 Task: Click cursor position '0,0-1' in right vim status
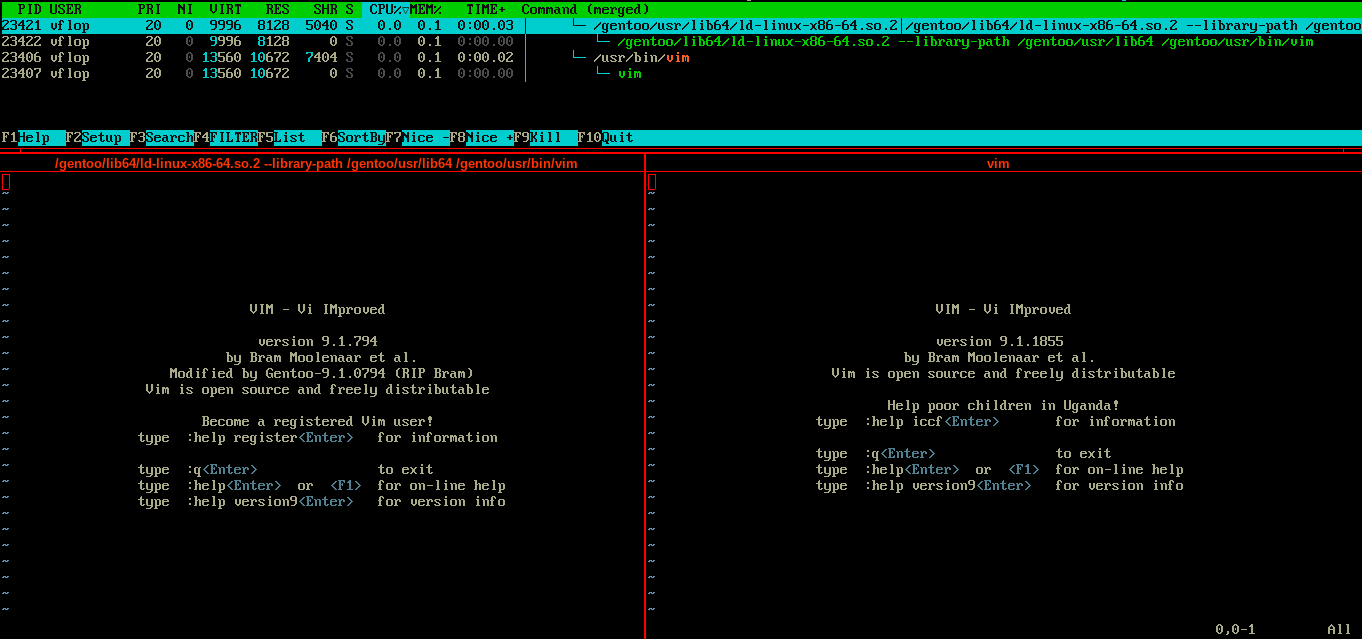click(1235, 629)
